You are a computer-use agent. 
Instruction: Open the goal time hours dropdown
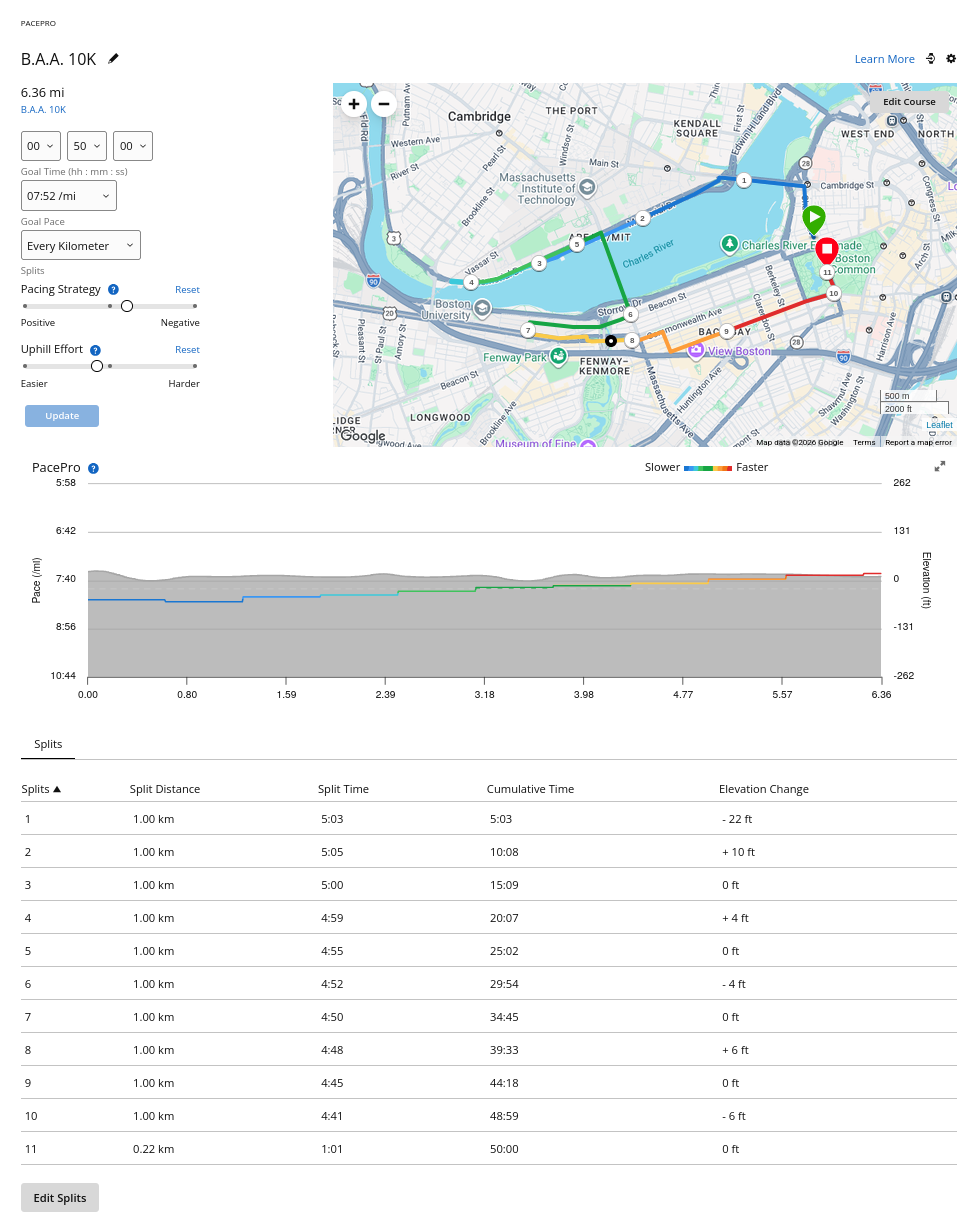click(x=41, y=146)
